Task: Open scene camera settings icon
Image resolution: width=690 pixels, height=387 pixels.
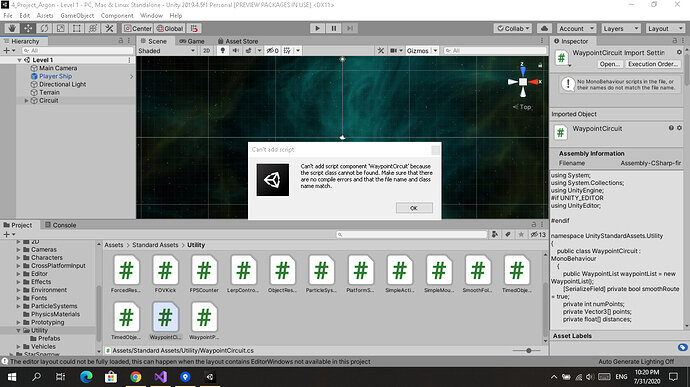Action: point(394,51)
